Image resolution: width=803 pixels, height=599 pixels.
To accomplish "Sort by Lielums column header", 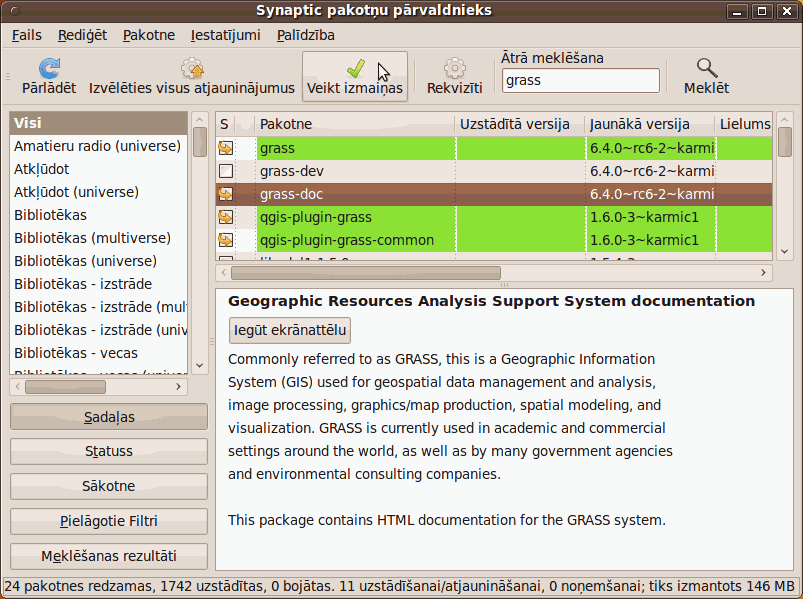I will (x=744, y=124).
